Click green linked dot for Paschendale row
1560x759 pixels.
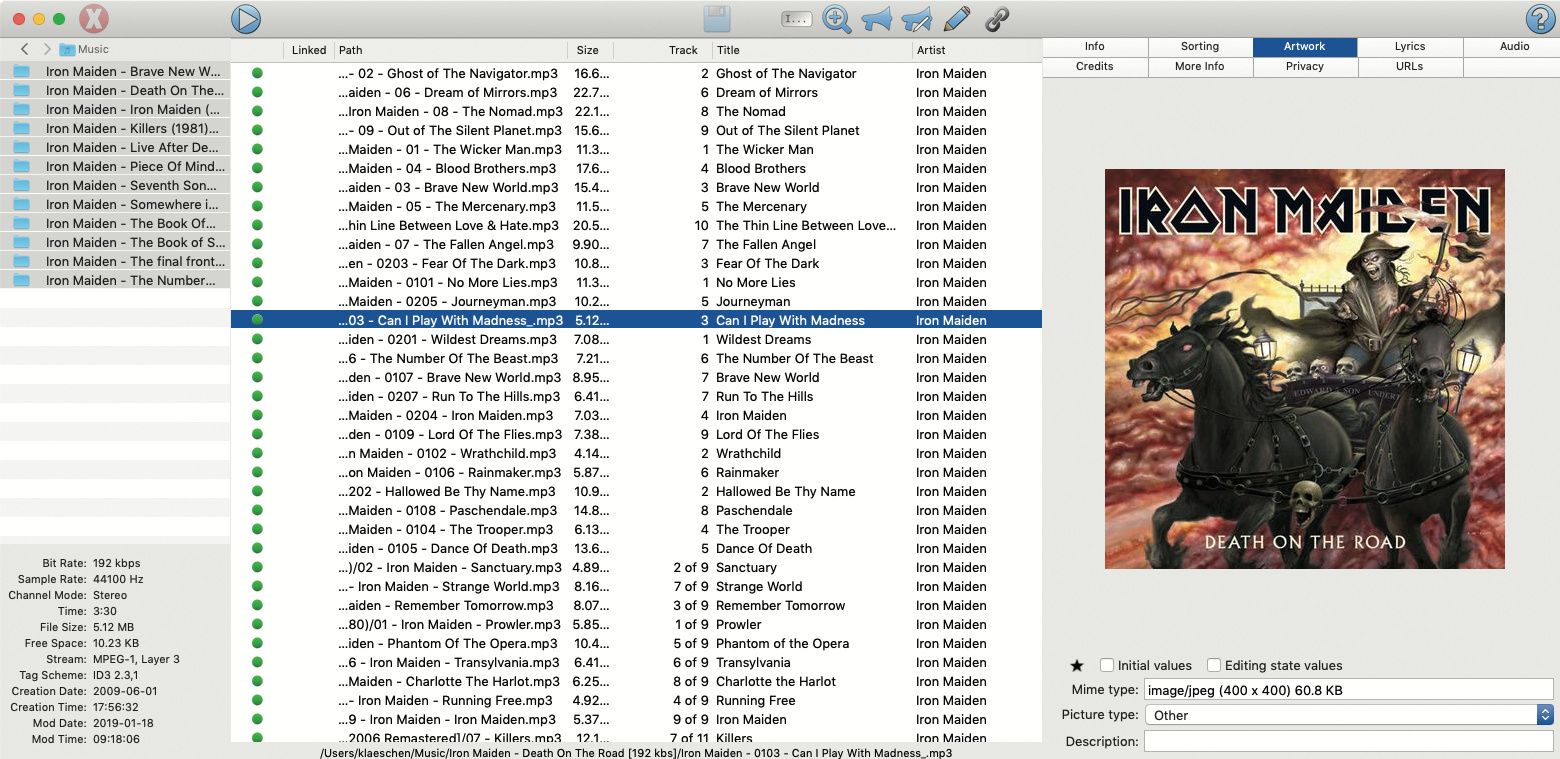click(257, 511)
